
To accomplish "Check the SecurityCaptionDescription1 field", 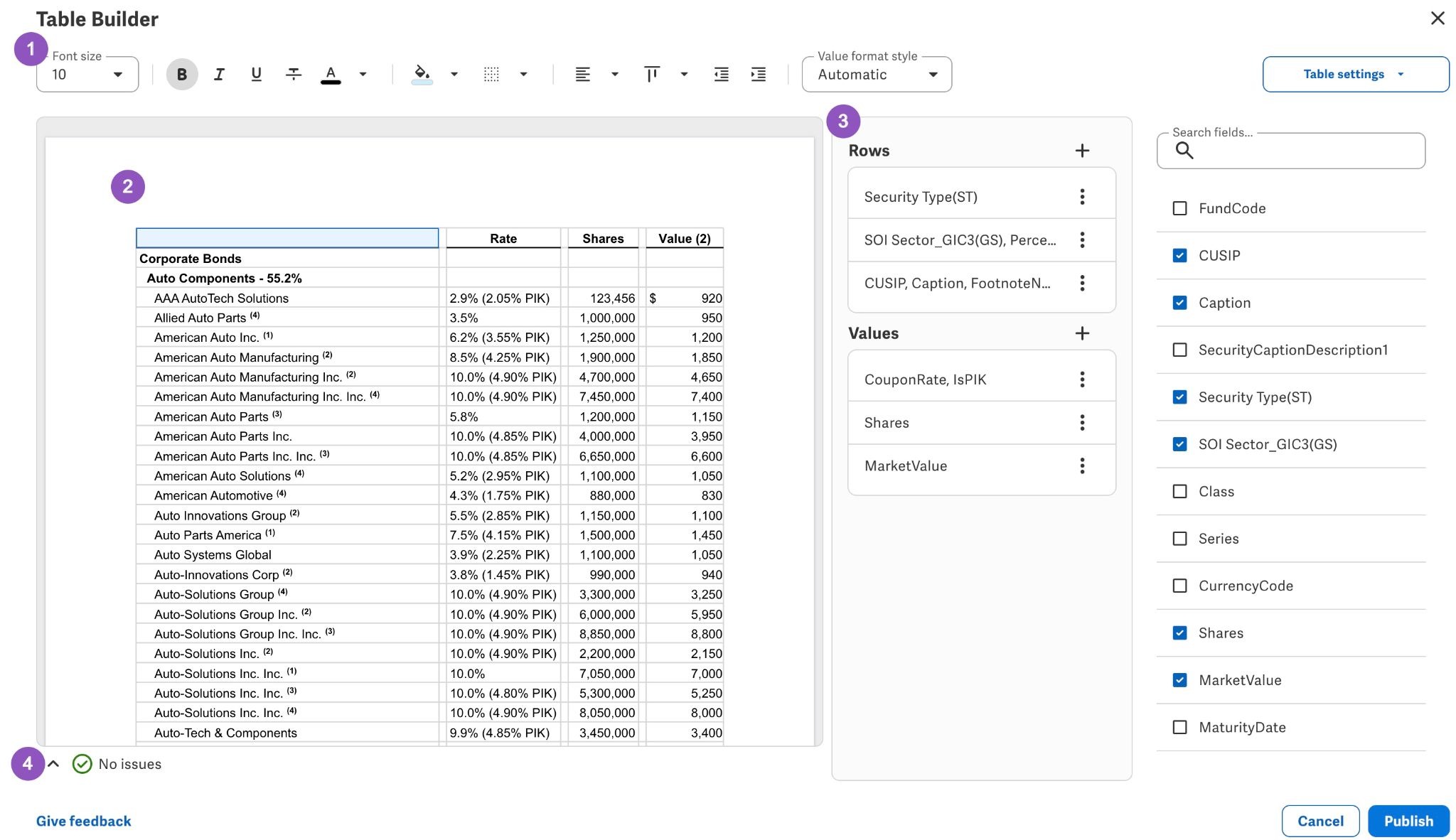I will point(1179,350).
